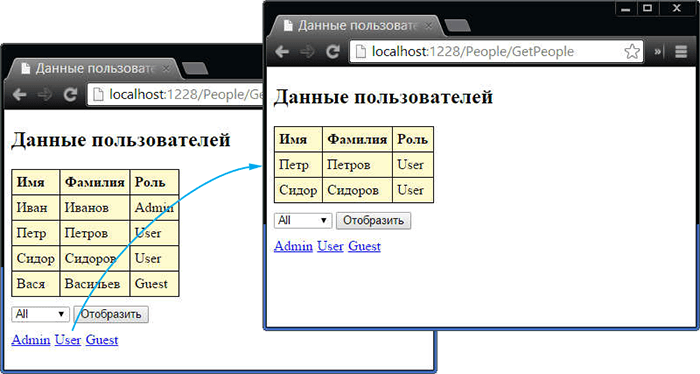Click the back arrow in the front browser
The width and height of the screenshot is (700, 374).
click(x=282, y=52)
